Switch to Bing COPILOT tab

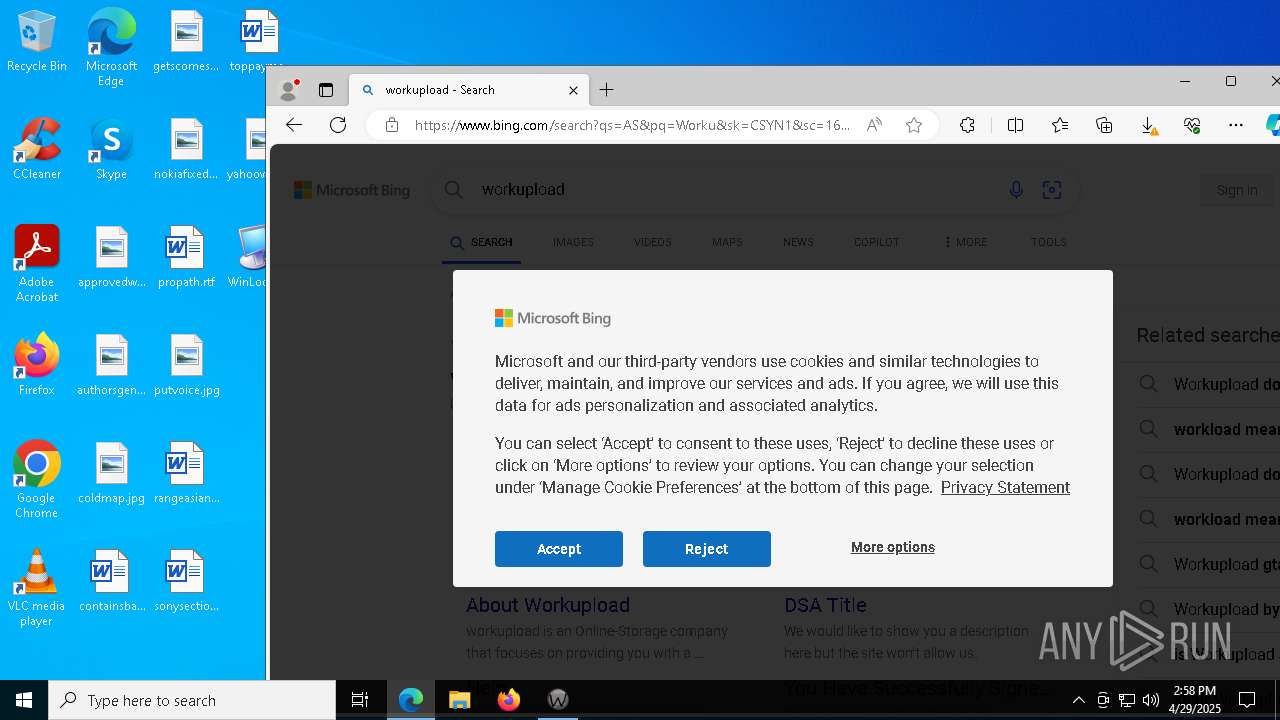point(877,242)
